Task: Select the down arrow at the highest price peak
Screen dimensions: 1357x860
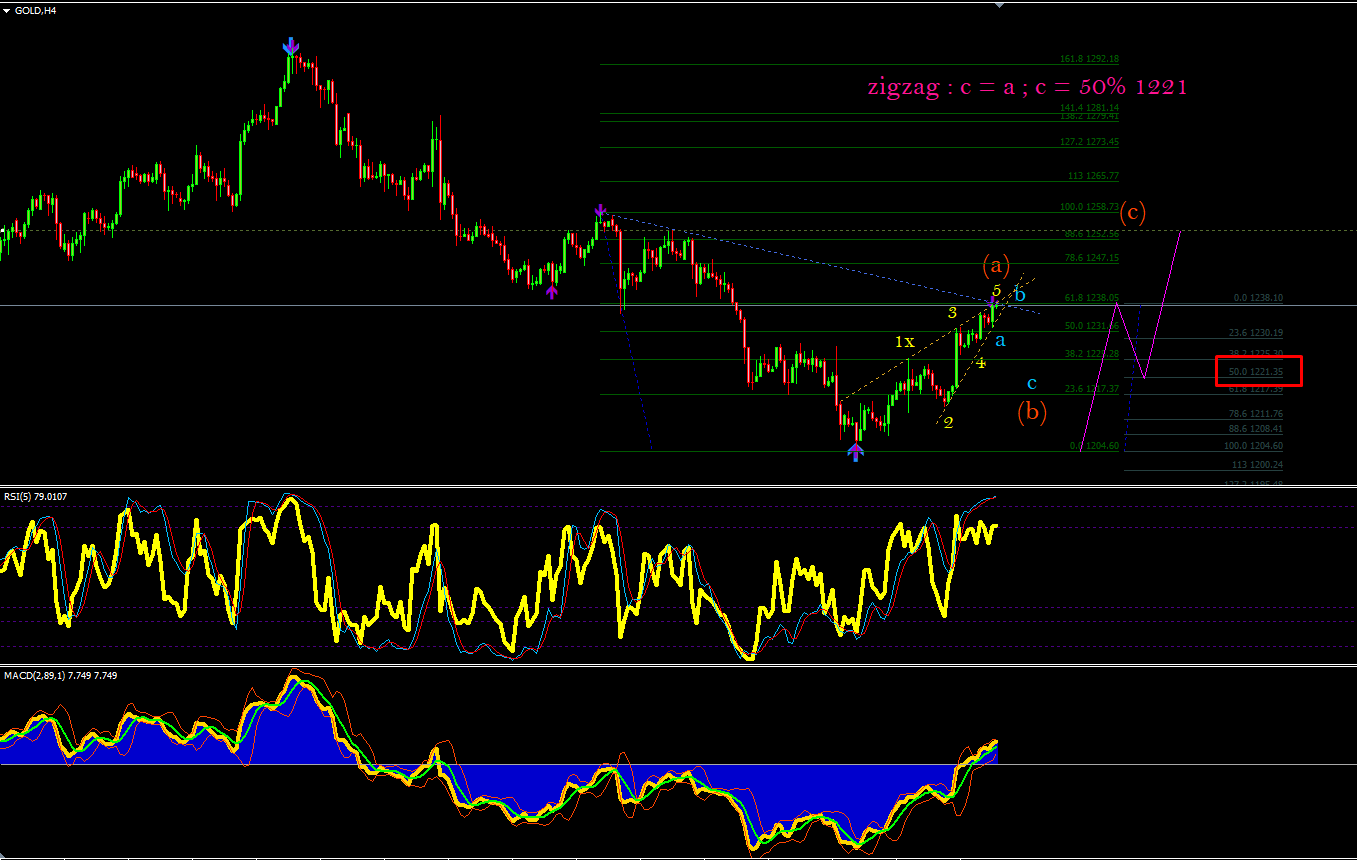Action: [x=290, y=46]
